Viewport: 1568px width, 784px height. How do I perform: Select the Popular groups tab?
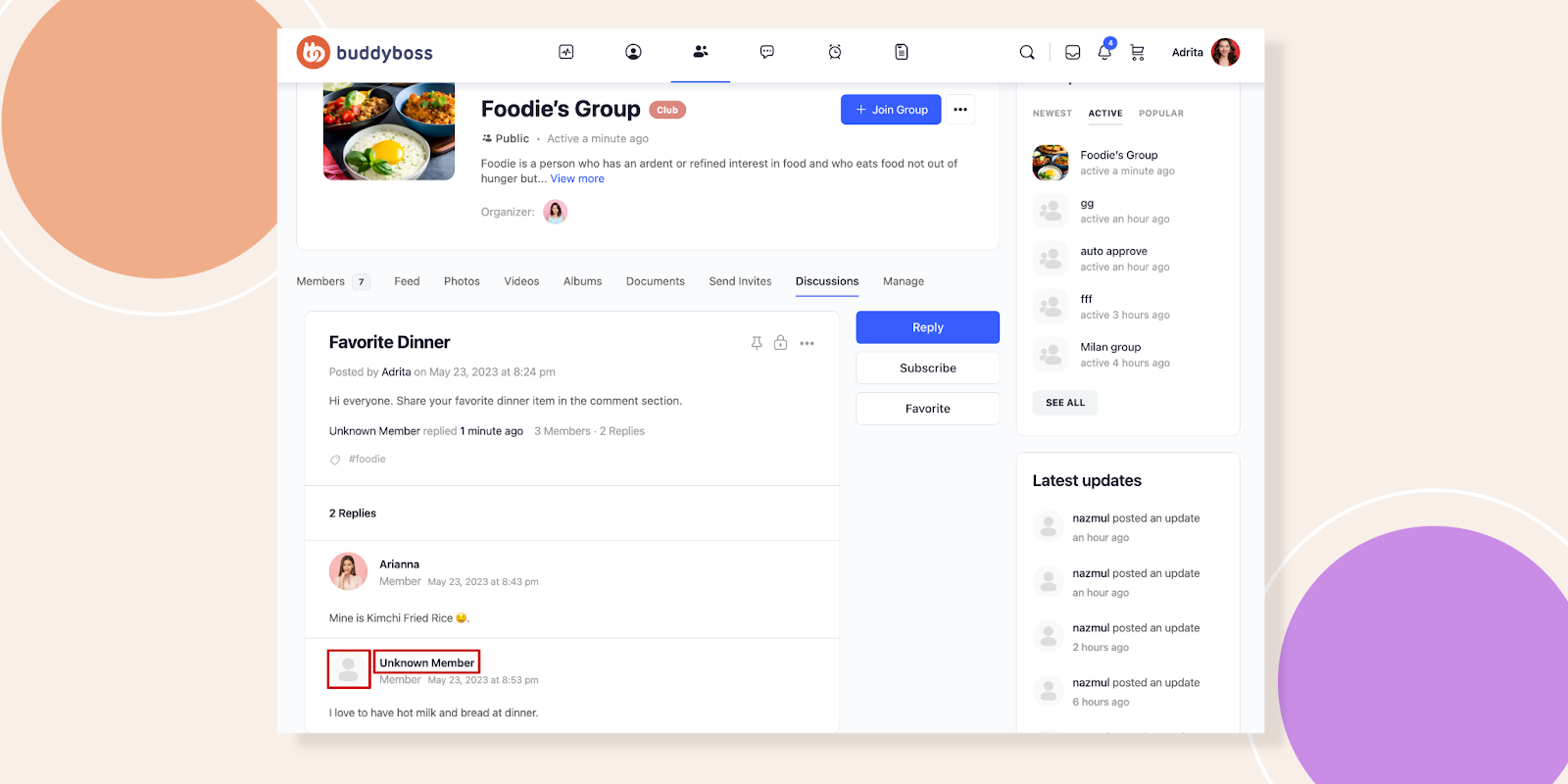coord(1160,114)
